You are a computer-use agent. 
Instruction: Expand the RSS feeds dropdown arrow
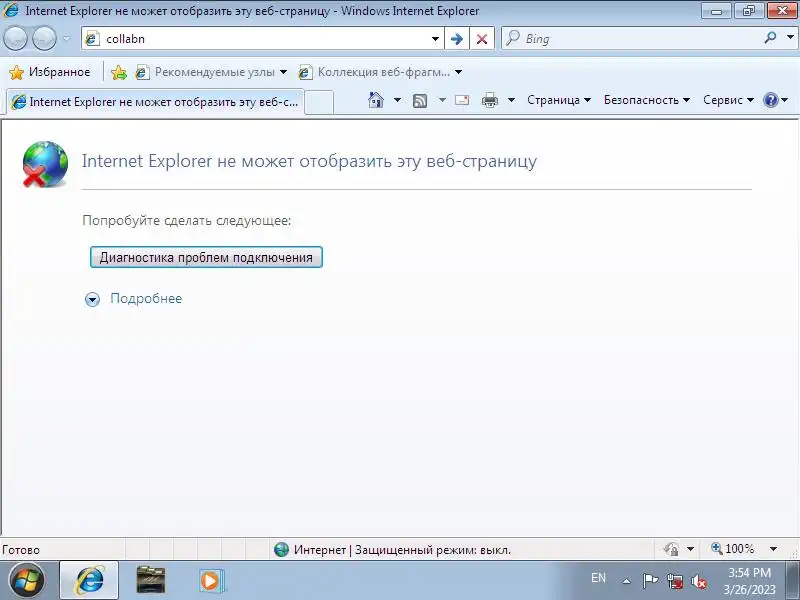click(442, 100)
